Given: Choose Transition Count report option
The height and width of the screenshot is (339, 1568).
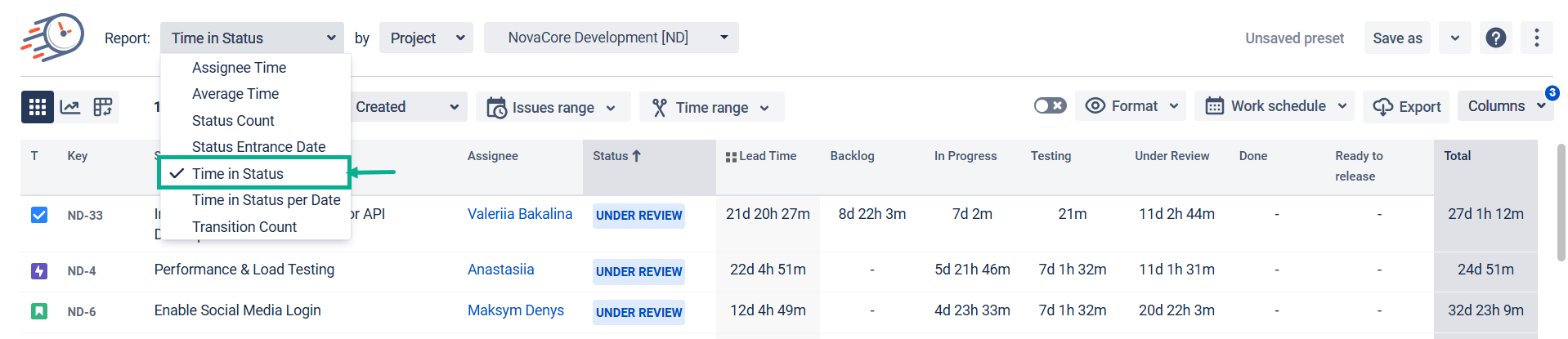Looking at the screenshot, I should click(244, 227).
